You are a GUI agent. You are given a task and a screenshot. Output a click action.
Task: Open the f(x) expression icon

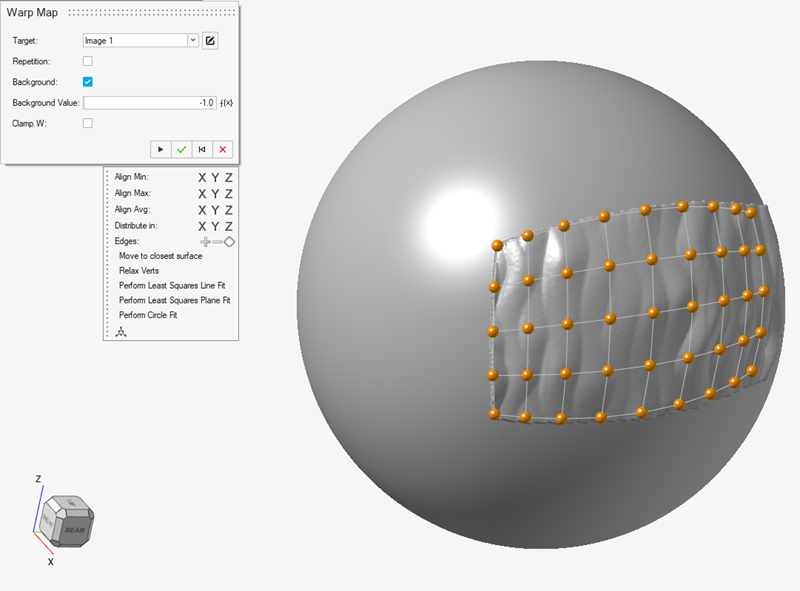227,103
